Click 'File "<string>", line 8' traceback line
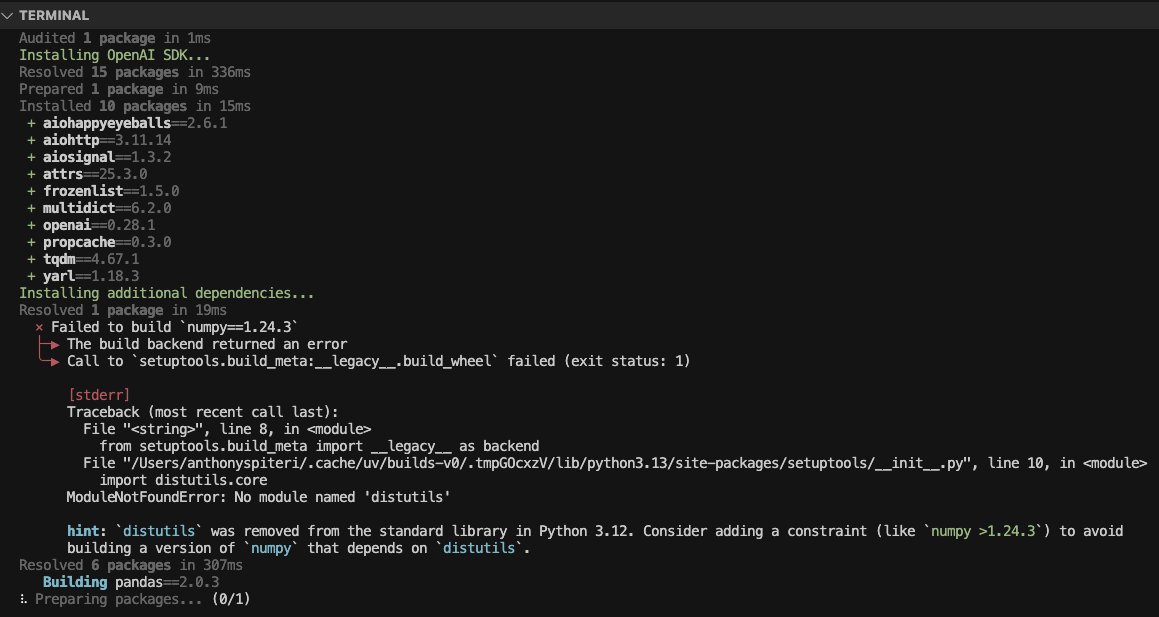 pos(227,429)
